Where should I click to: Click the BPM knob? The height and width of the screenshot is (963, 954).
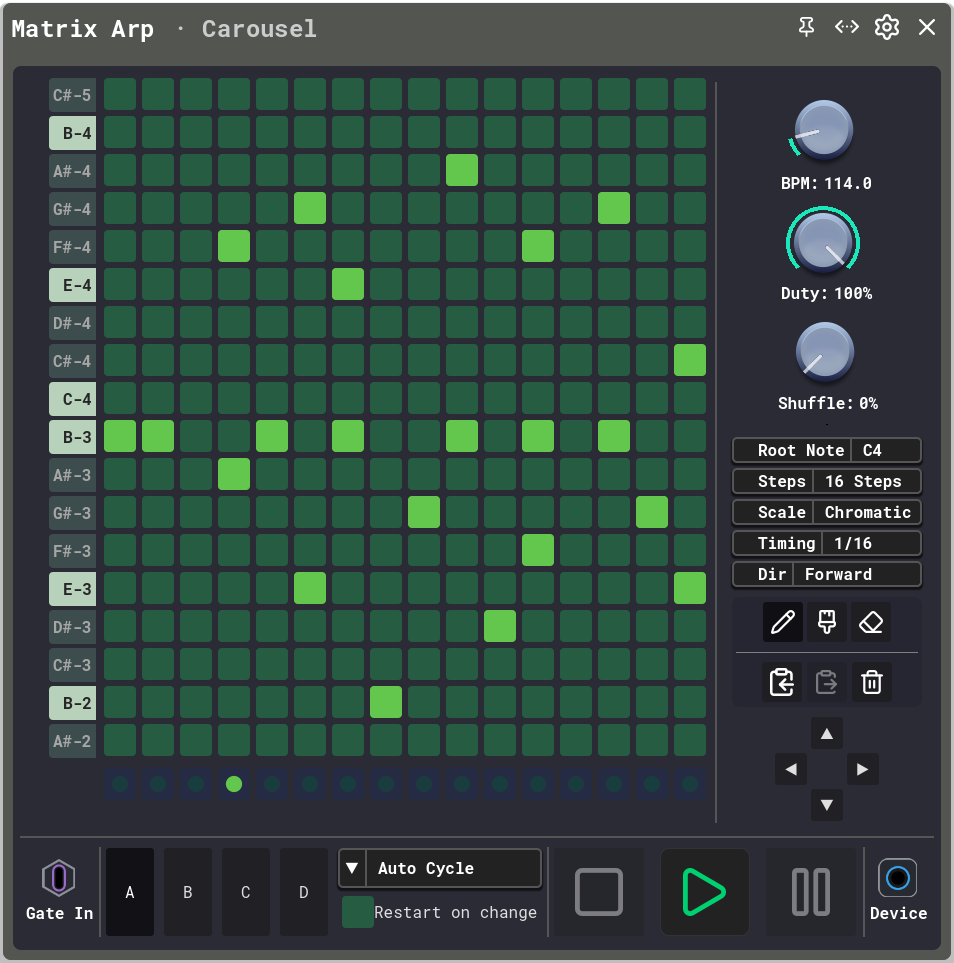coord(824,130)
